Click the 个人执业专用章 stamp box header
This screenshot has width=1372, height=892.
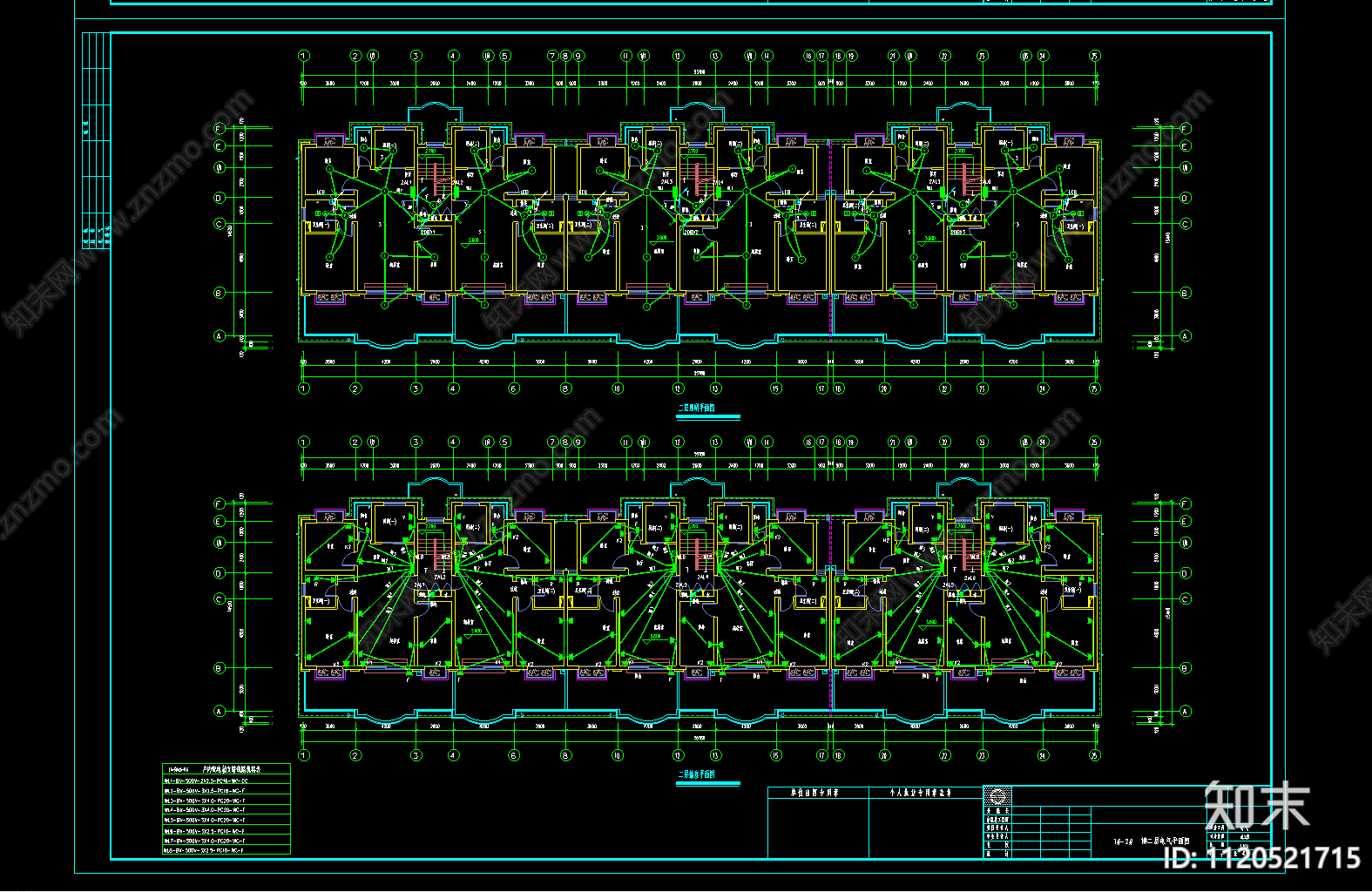tap(926, 793)
